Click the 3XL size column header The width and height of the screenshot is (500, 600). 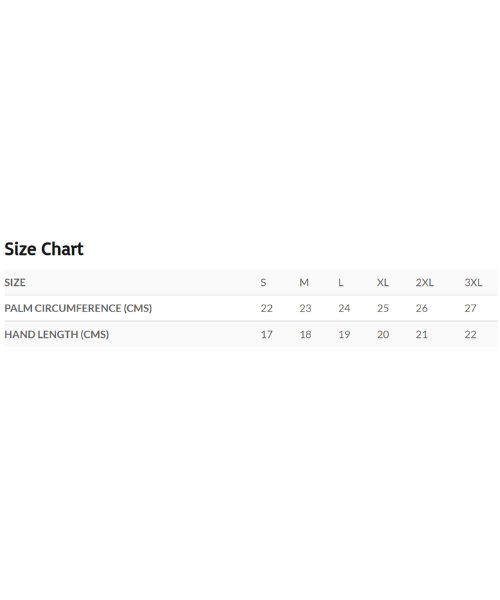pyautogui.click(x=473, y=282)
